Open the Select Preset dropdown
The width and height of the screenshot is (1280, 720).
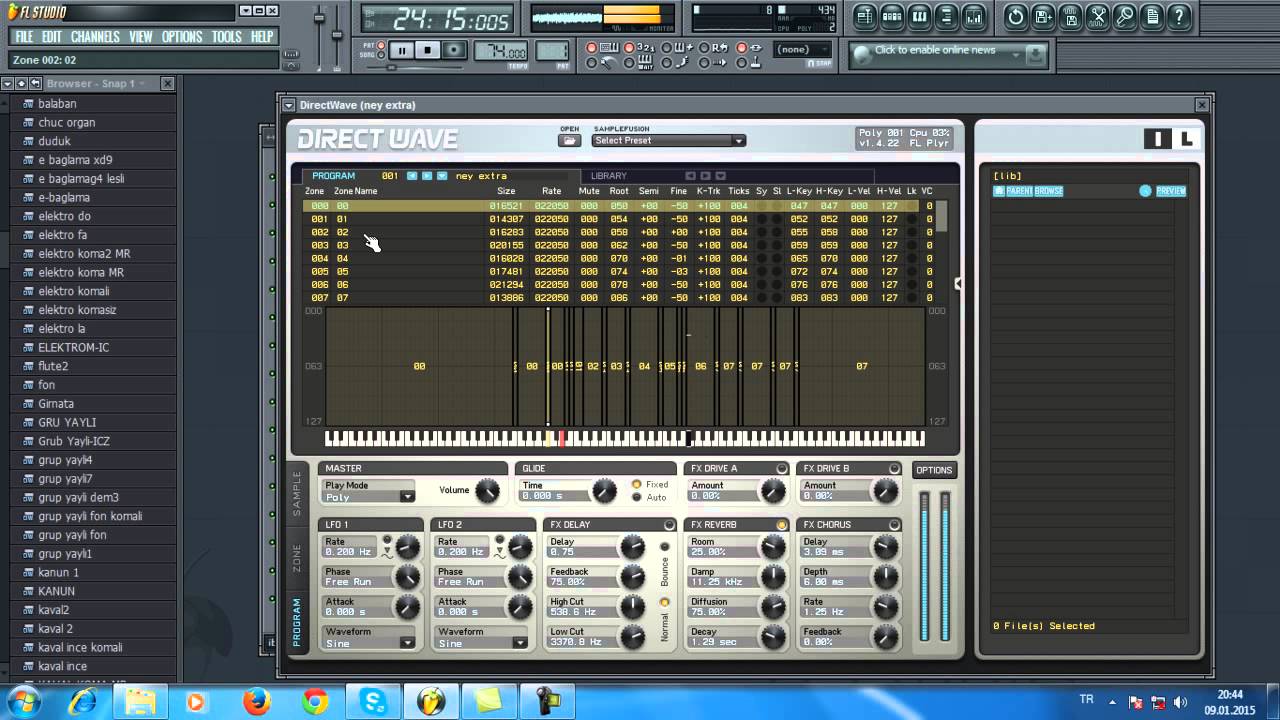point(669,141)
